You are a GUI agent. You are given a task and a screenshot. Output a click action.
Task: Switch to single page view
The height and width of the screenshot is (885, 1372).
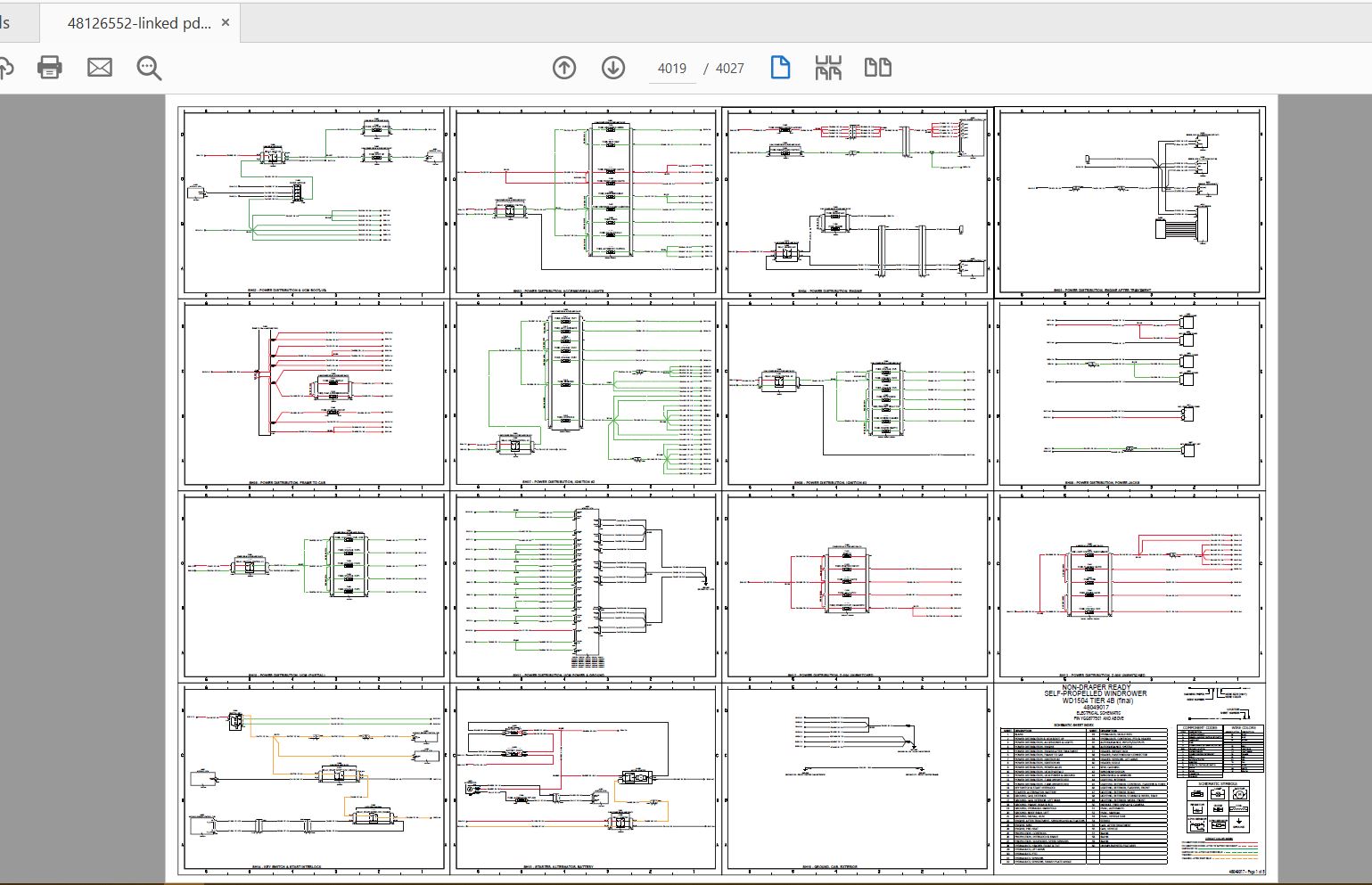pyautogui.click(x=780, y=68)
